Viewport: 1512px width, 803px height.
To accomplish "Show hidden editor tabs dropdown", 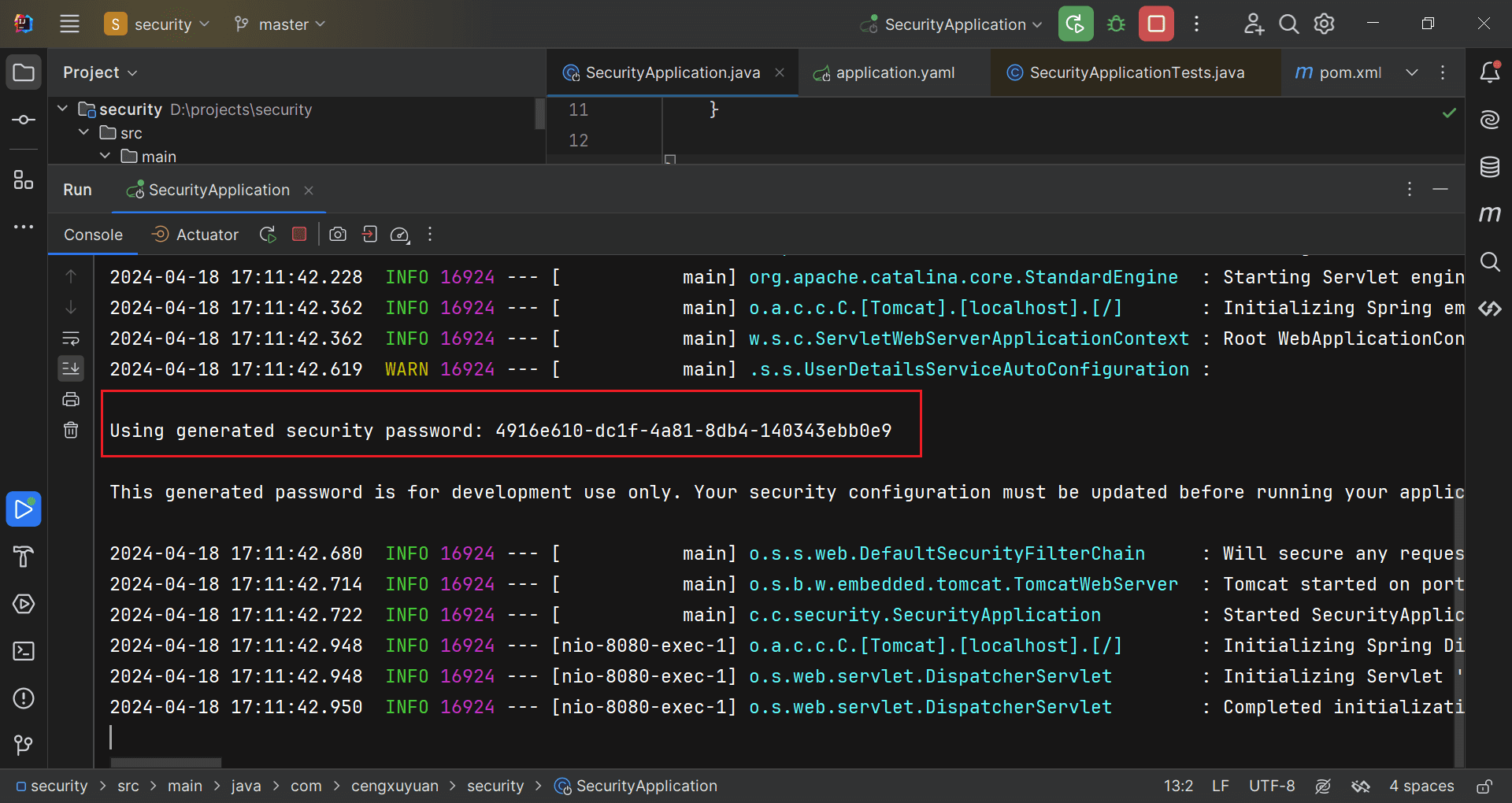I will point(1412,72).
